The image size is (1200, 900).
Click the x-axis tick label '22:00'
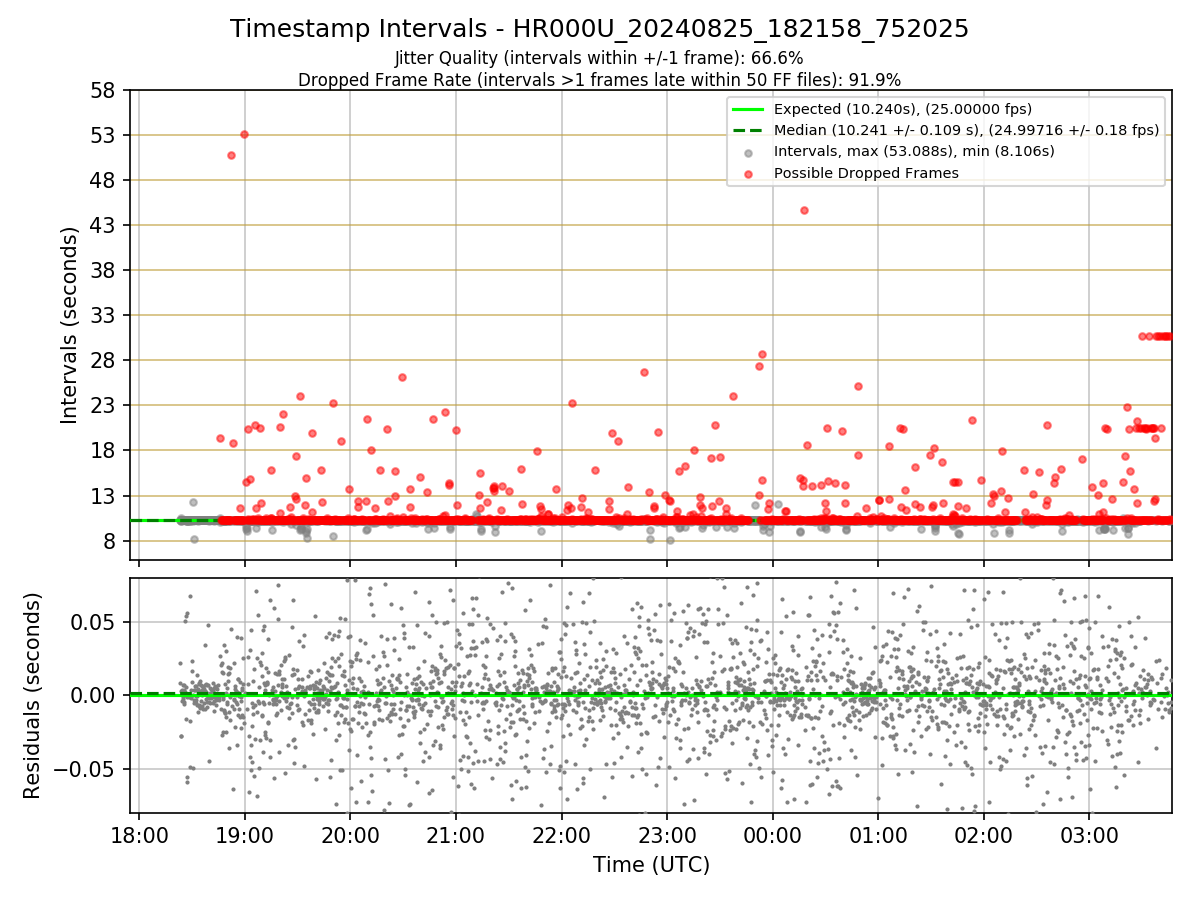point(561,835)
